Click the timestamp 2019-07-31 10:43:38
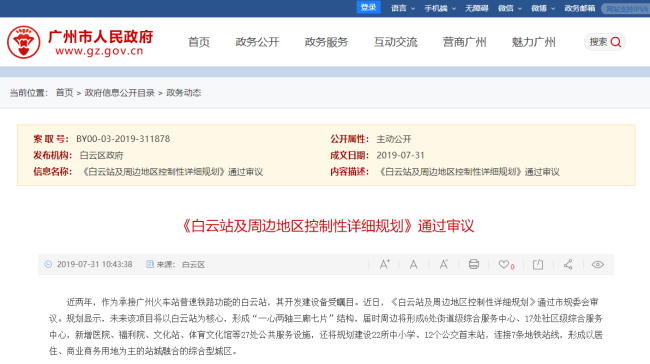Screen dimensions: 650x364 [x=95, y=264]
